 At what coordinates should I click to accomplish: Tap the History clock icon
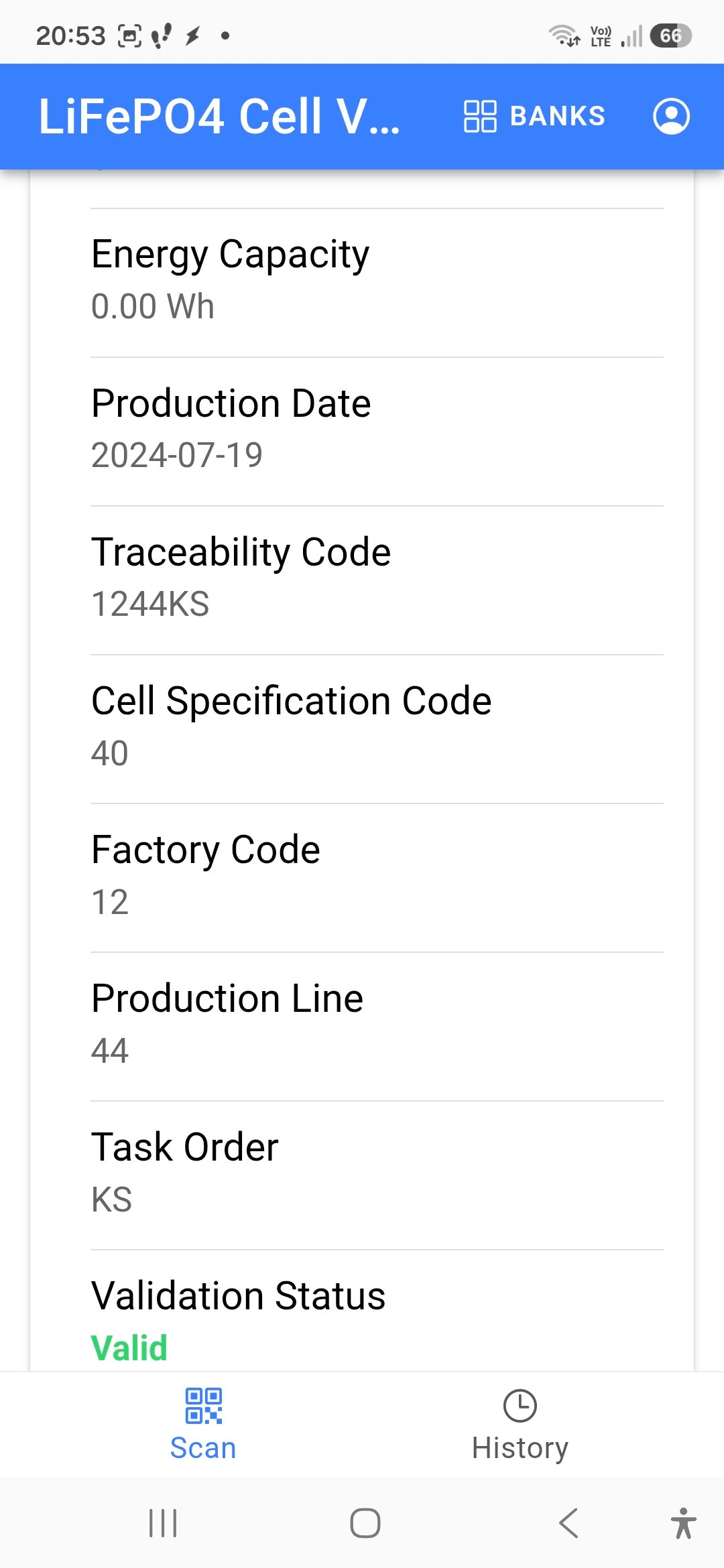[x=520, y=1405]
